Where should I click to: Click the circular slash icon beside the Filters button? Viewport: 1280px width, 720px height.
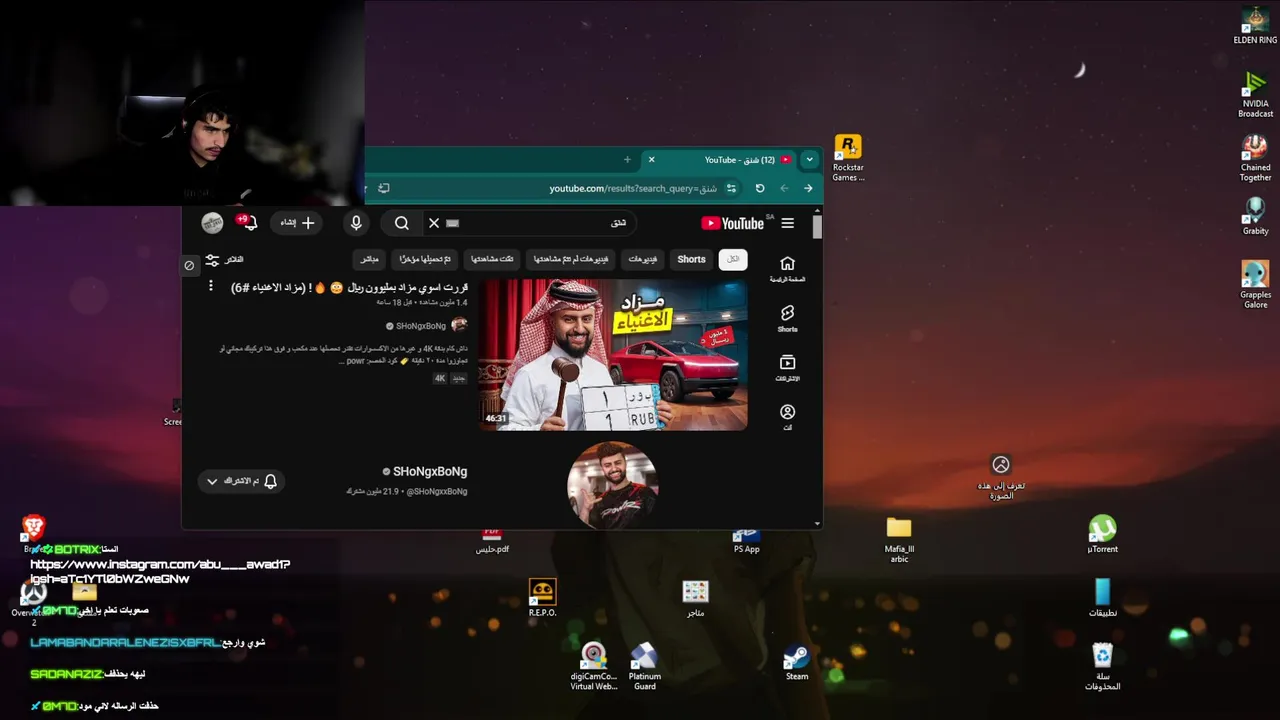pyautogui.click(x=189, y=265)
